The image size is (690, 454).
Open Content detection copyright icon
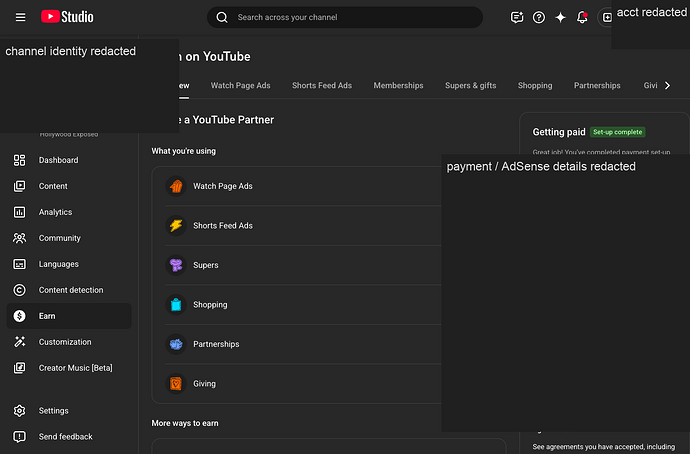[19, 290]
